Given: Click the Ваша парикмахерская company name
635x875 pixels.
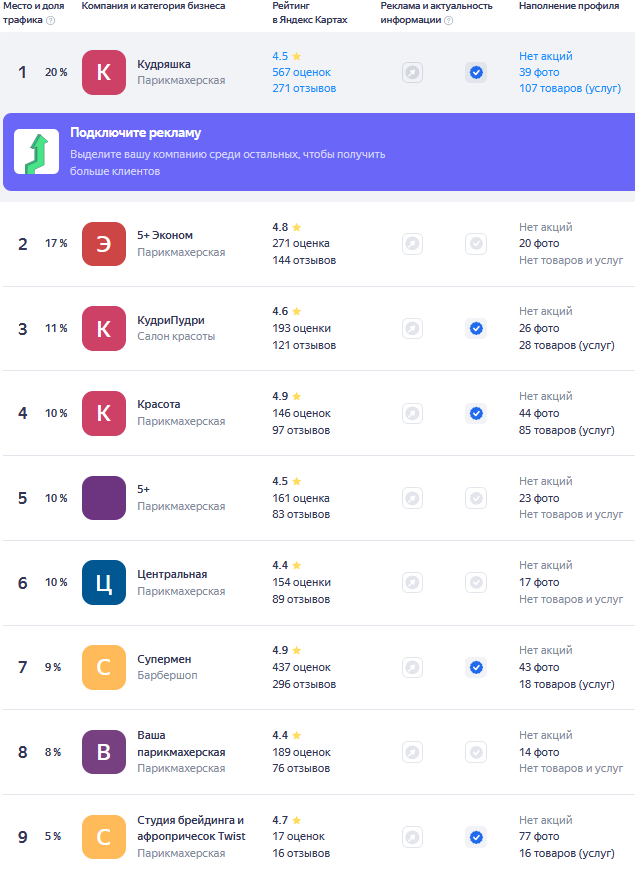Looking at the screenshot, I should pyautogui.click(x=181, y=744).
